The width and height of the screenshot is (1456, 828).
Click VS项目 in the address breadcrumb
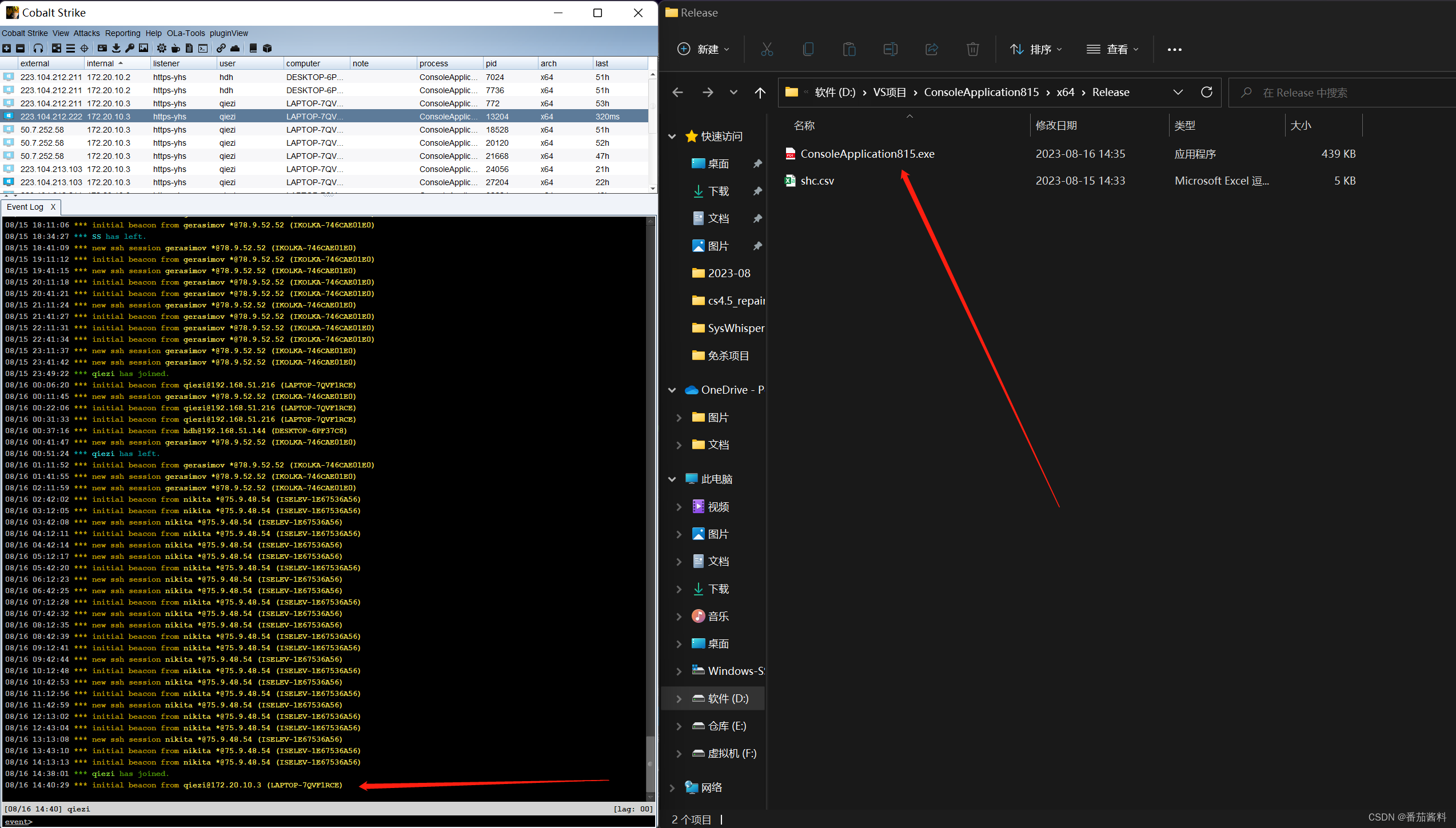(889, 93)
